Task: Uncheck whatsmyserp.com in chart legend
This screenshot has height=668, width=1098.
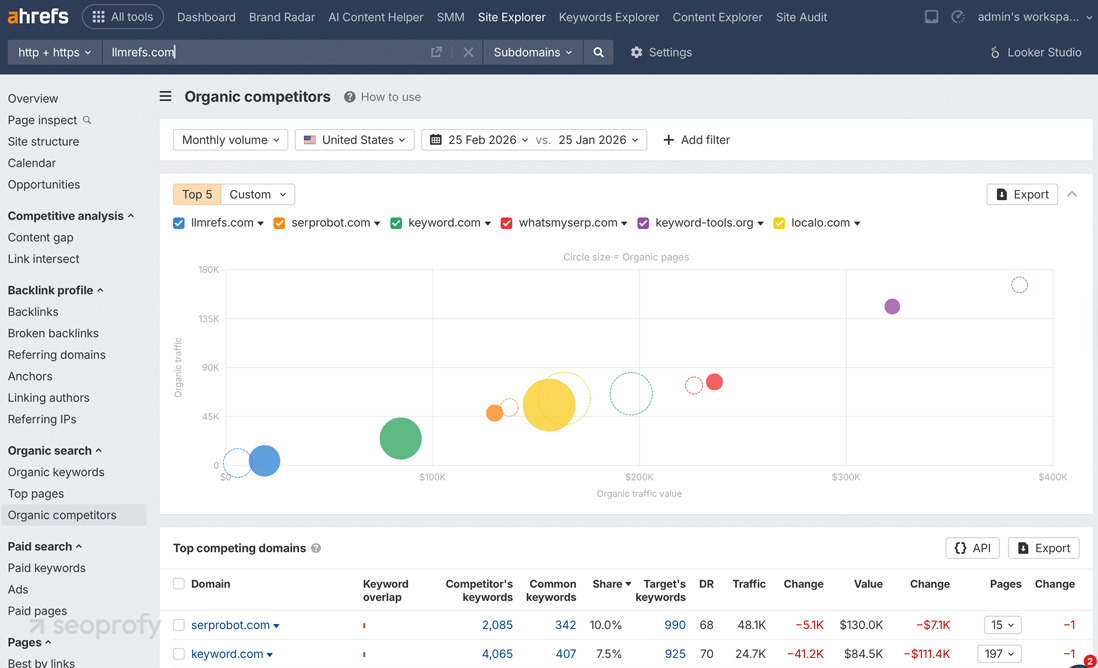Action: pos(506,223)
